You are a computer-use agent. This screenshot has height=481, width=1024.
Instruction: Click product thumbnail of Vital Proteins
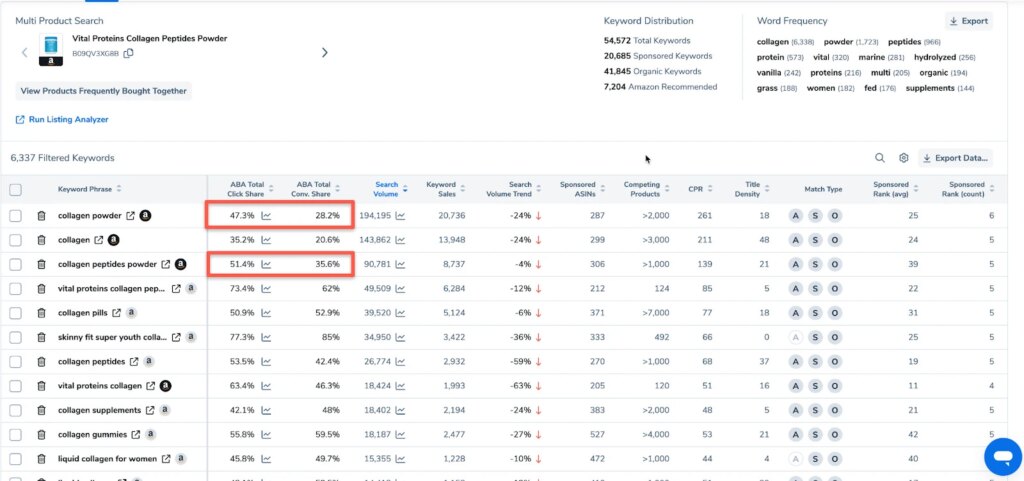pos(51,50)
